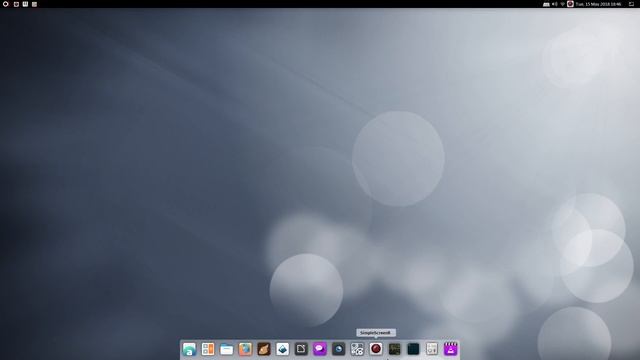This screenshot has width=640, height=360.
Task: Open the Wi-Fi network tray icon
Action: (562, 4)
